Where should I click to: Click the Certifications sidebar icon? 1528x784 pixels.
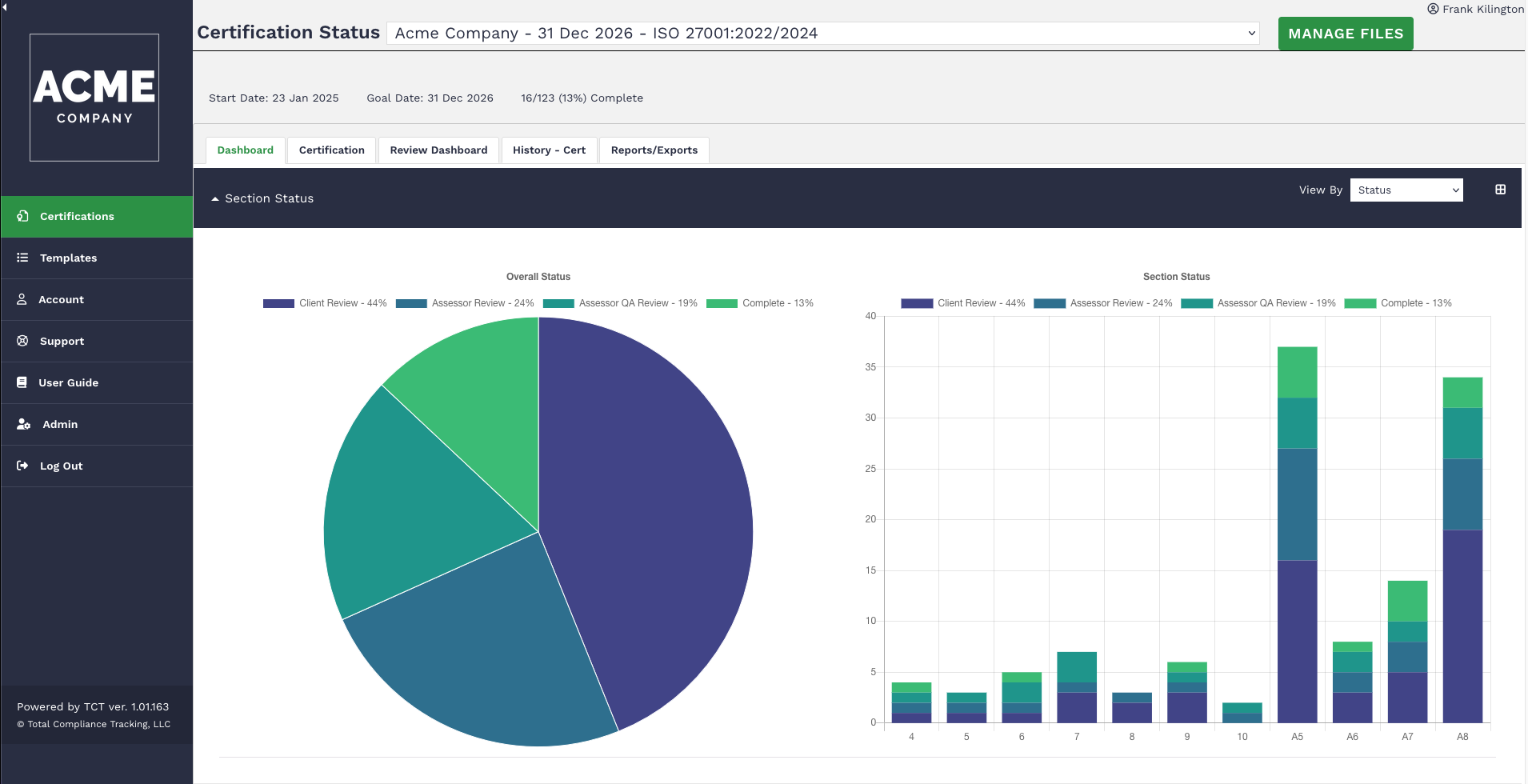point(22,216)
